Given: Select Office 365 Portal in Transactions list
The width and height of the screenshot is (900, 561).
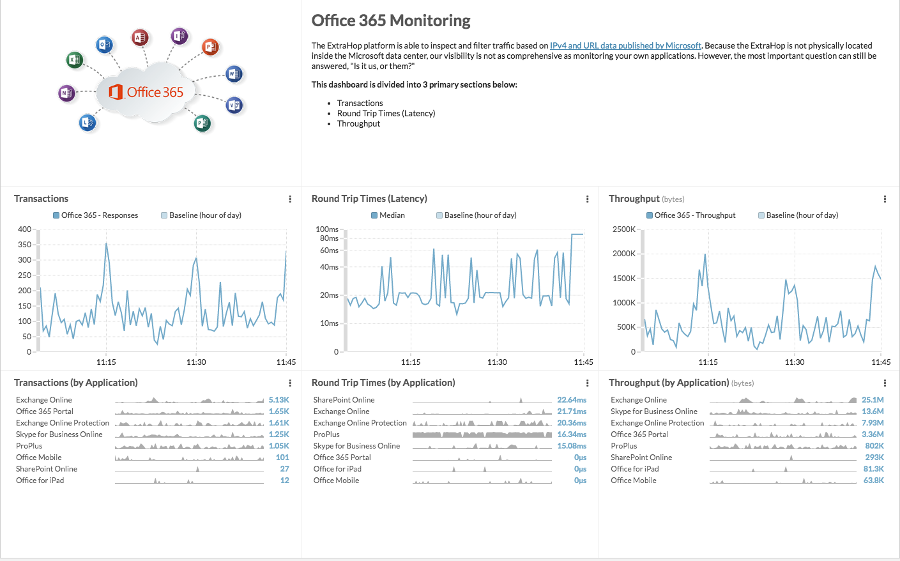Looking at the screenshot, I should 152,411.
